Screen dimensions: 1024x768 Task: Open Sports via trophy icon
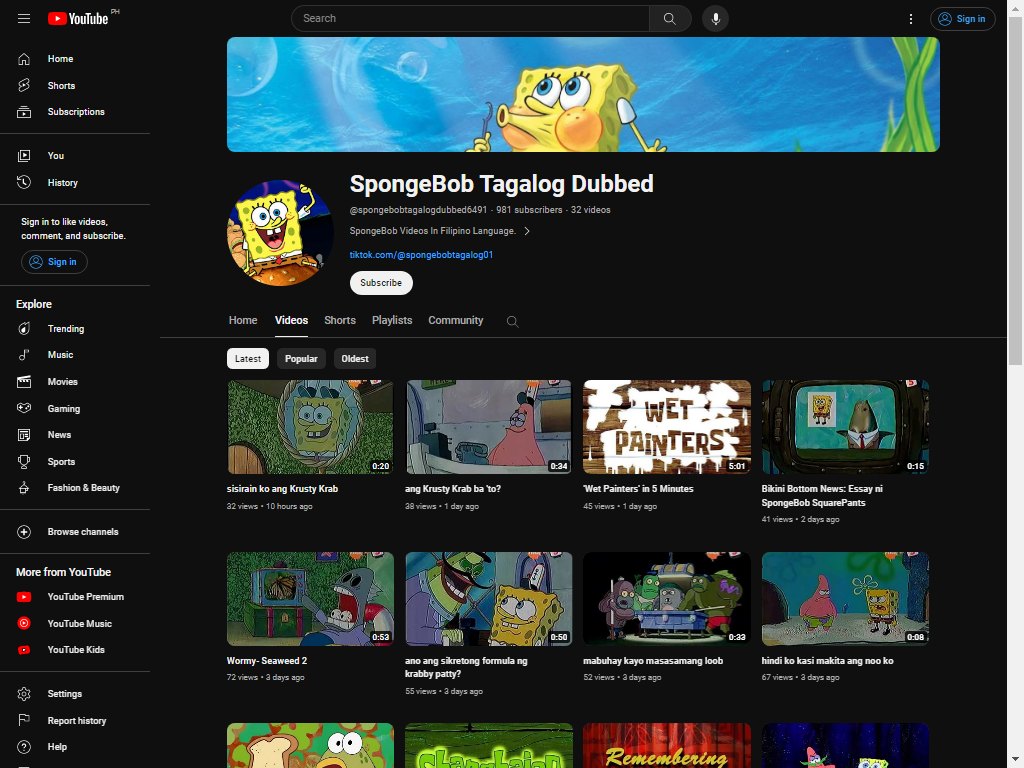click(24, 462)
